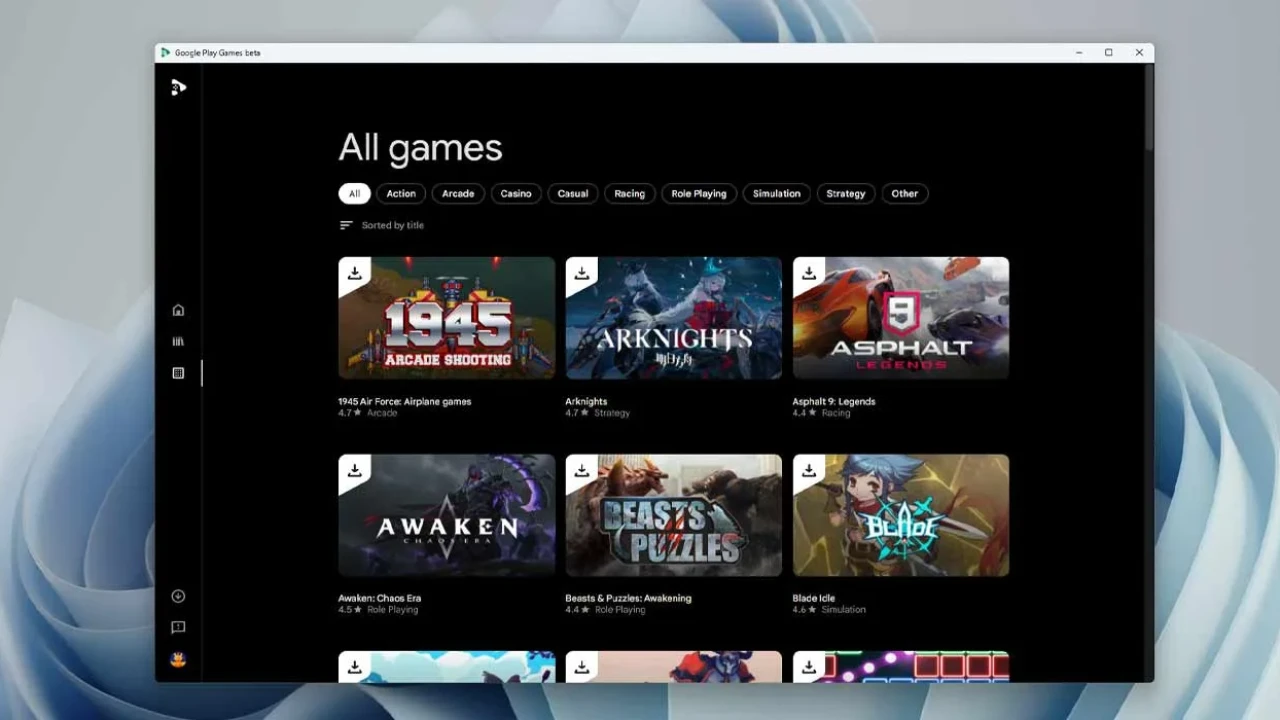This screenshot has width=1280, height=720.
Task: Click the Google Play Games logo icon
Action: point(178,88)
